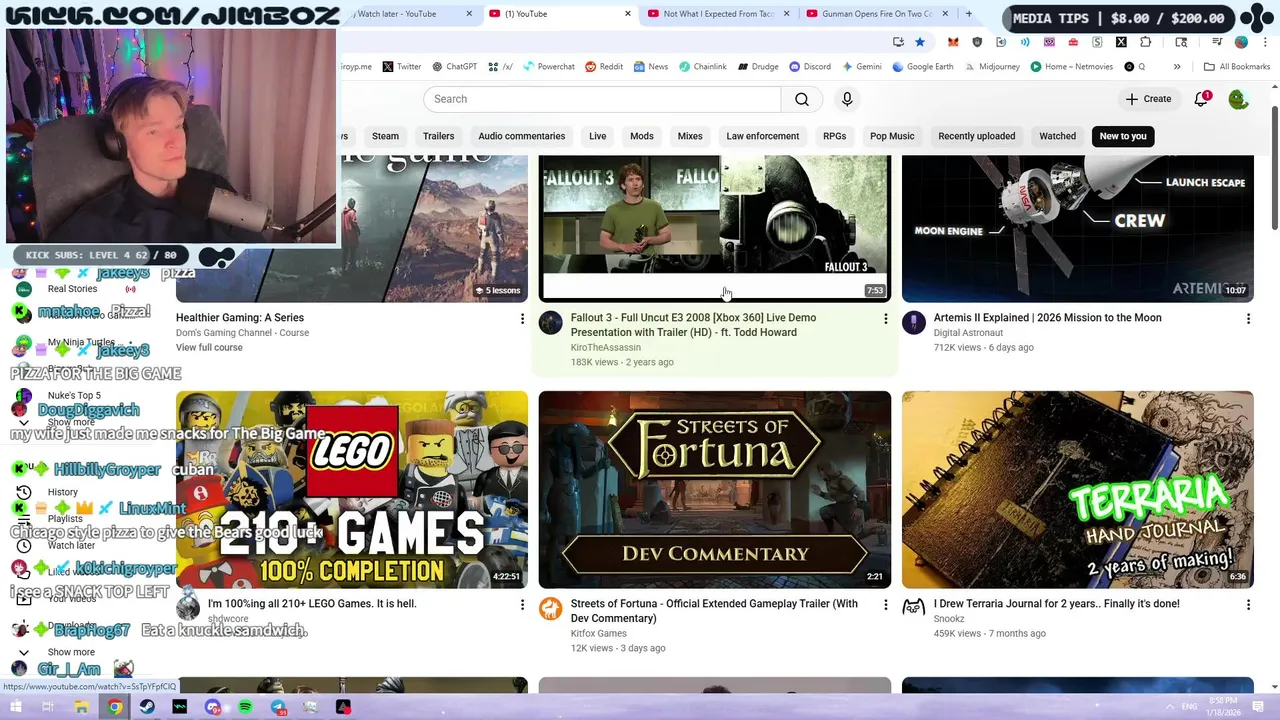Open more options for Healthier Gaming
This screenshot has width=1280, height=720.
522,319
